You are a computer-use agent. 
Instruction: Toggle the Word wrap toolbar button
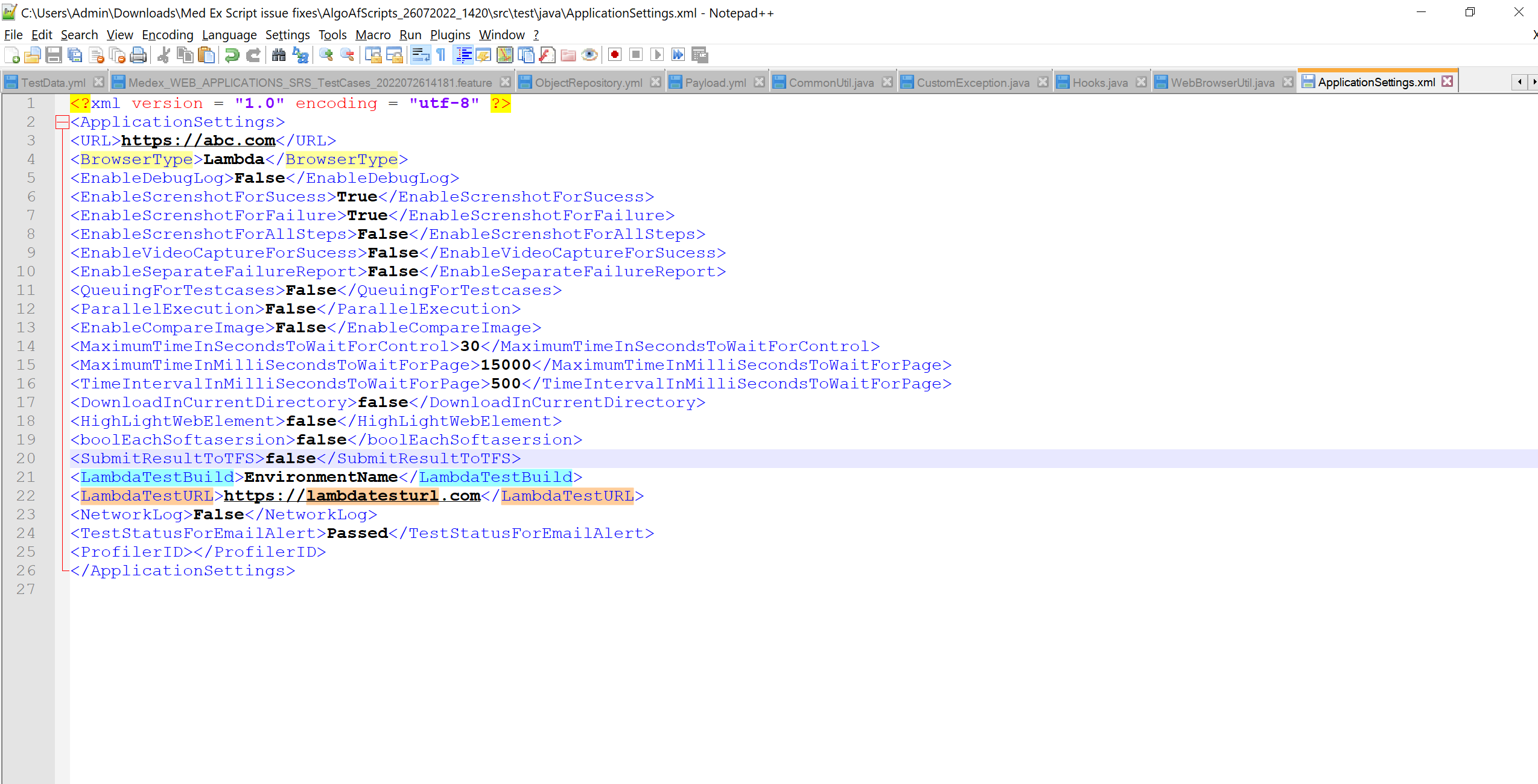coord(420,55)
